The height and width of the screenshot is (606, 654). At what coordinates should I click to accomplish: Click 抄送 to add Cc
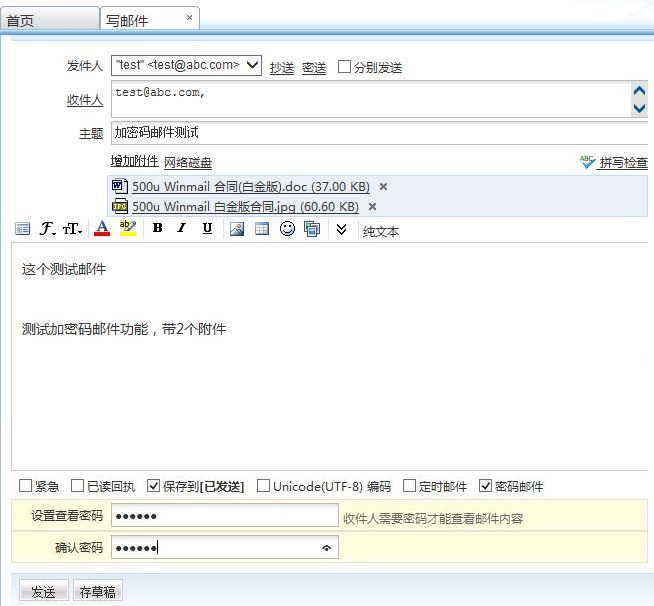(x=282, y=68)
